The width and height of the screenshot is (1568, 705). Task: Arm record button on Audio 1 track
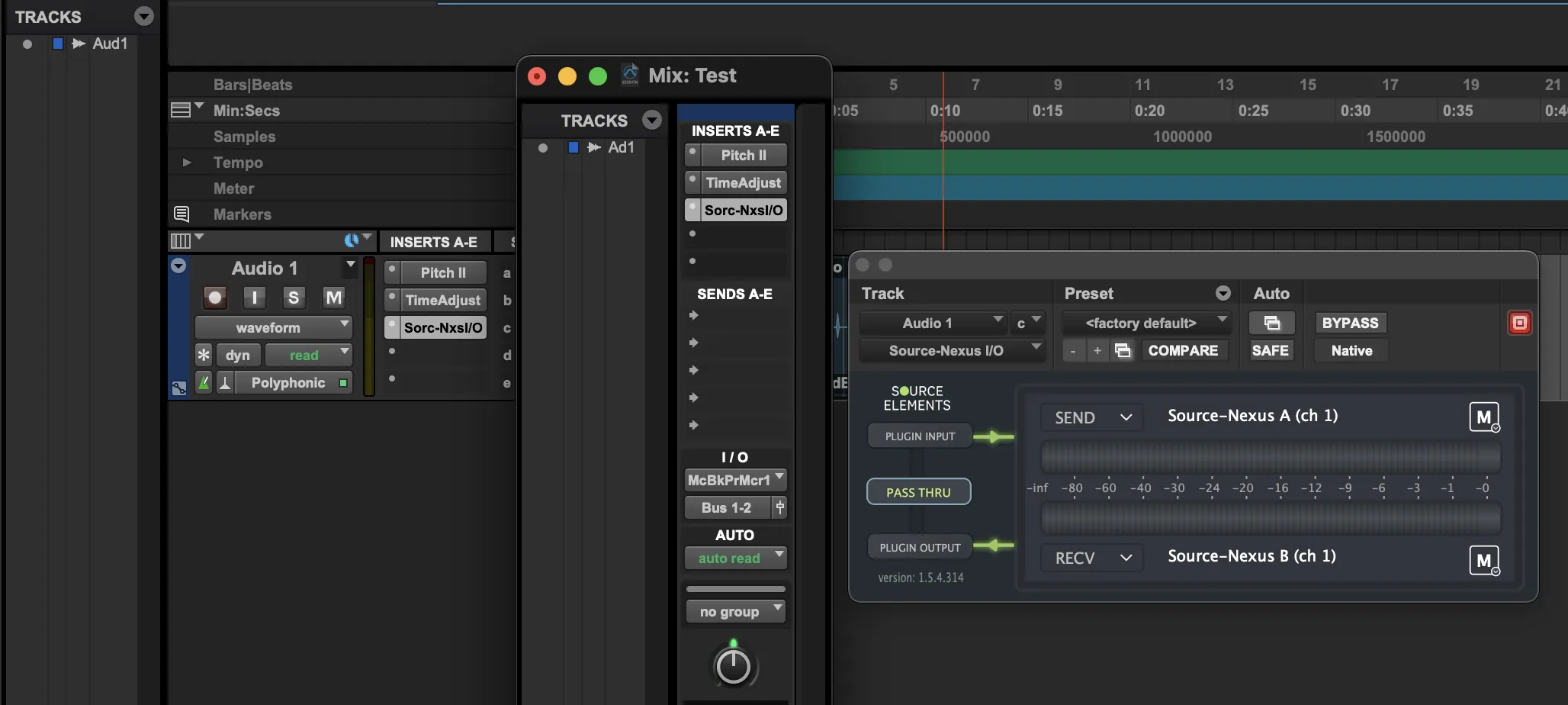coord(215,297)
